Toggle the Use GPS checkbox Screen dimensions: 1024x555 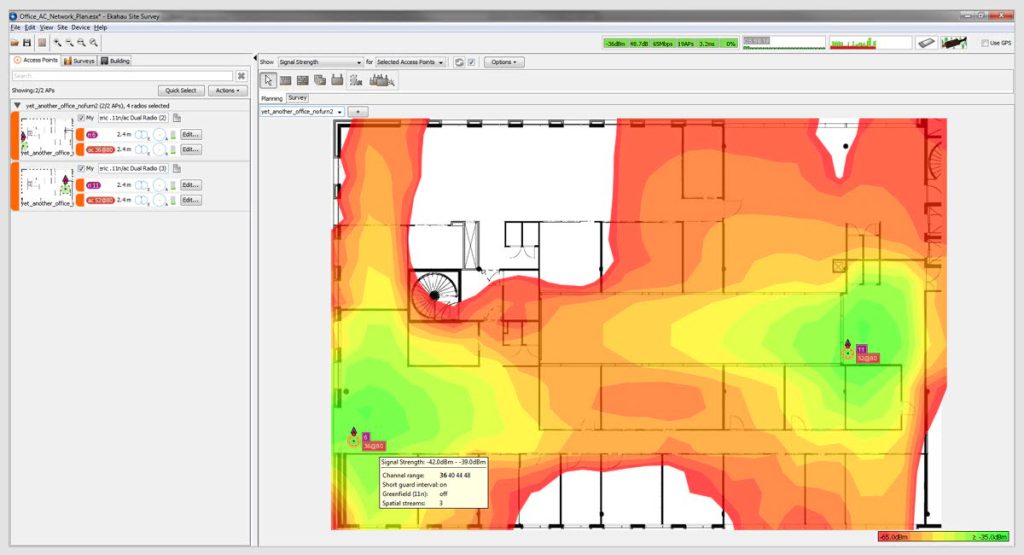point(985,43)
